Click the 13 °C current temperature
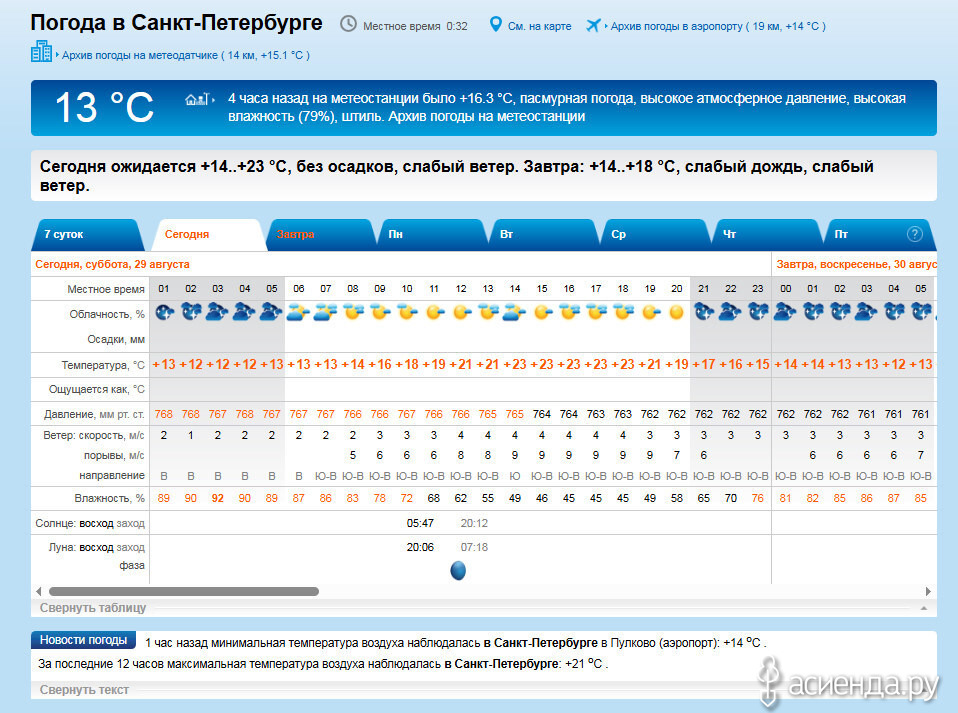 tap(104, 108)
